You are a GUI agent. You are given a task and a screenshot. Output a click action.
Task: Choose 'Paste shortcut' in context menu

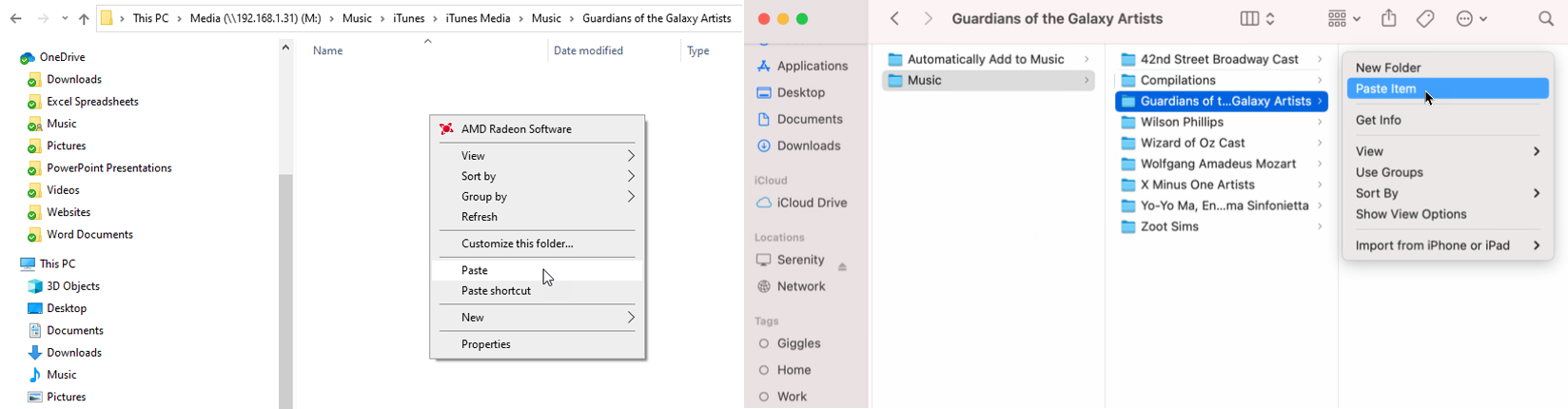[538, 291]
